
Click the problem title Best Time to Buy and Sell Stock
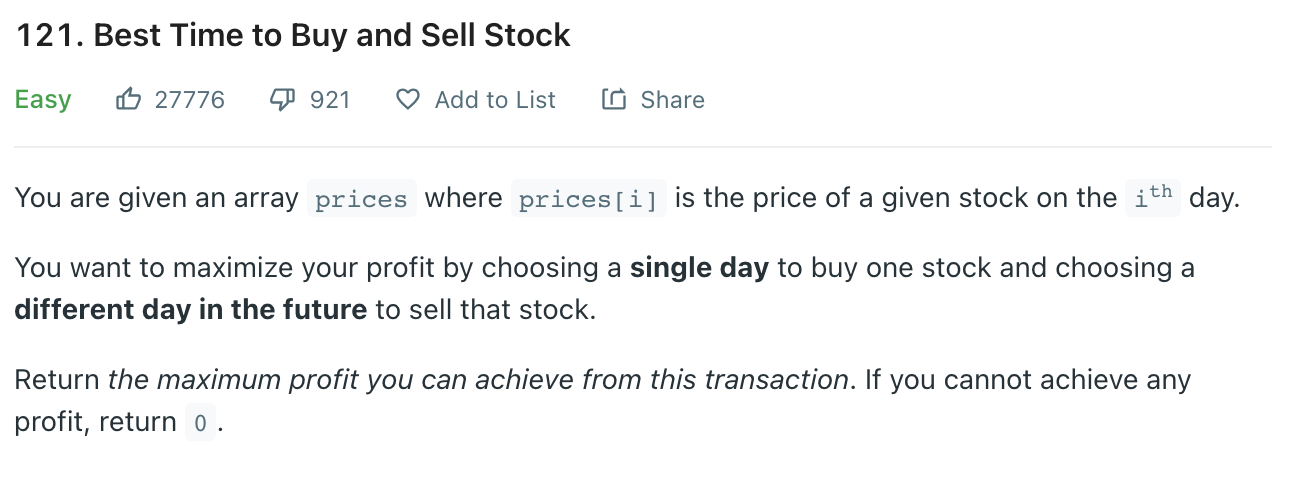click(x=292, y=36)
